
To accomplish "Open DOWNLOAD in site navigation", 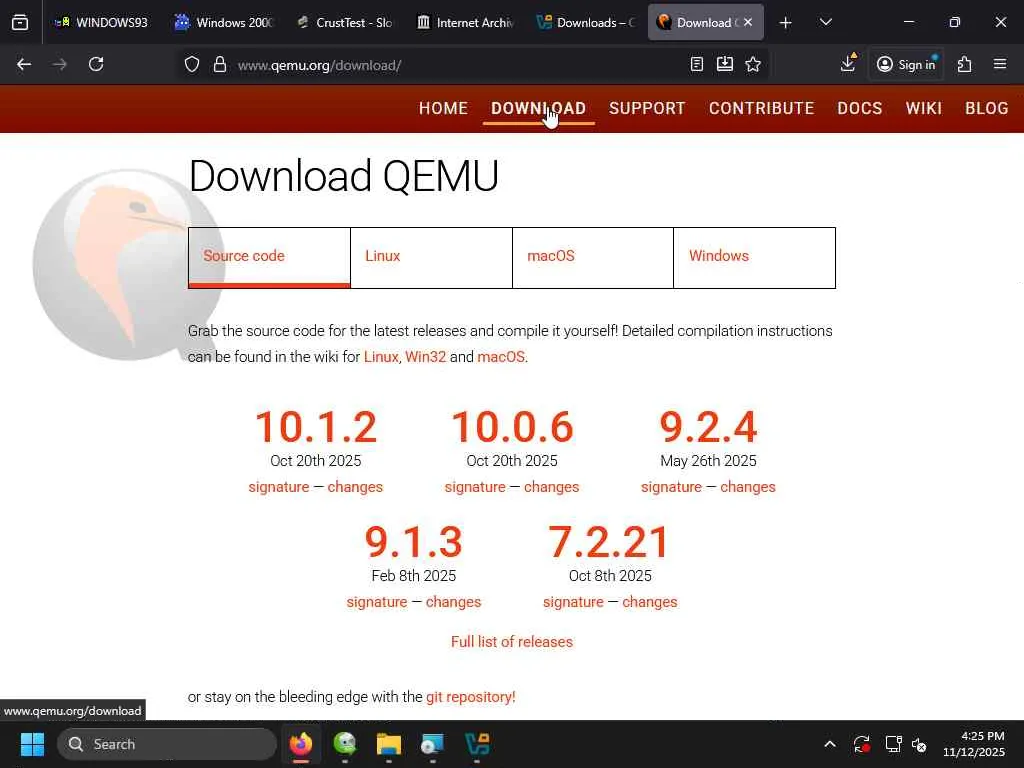I will click(x=538, y=108).
